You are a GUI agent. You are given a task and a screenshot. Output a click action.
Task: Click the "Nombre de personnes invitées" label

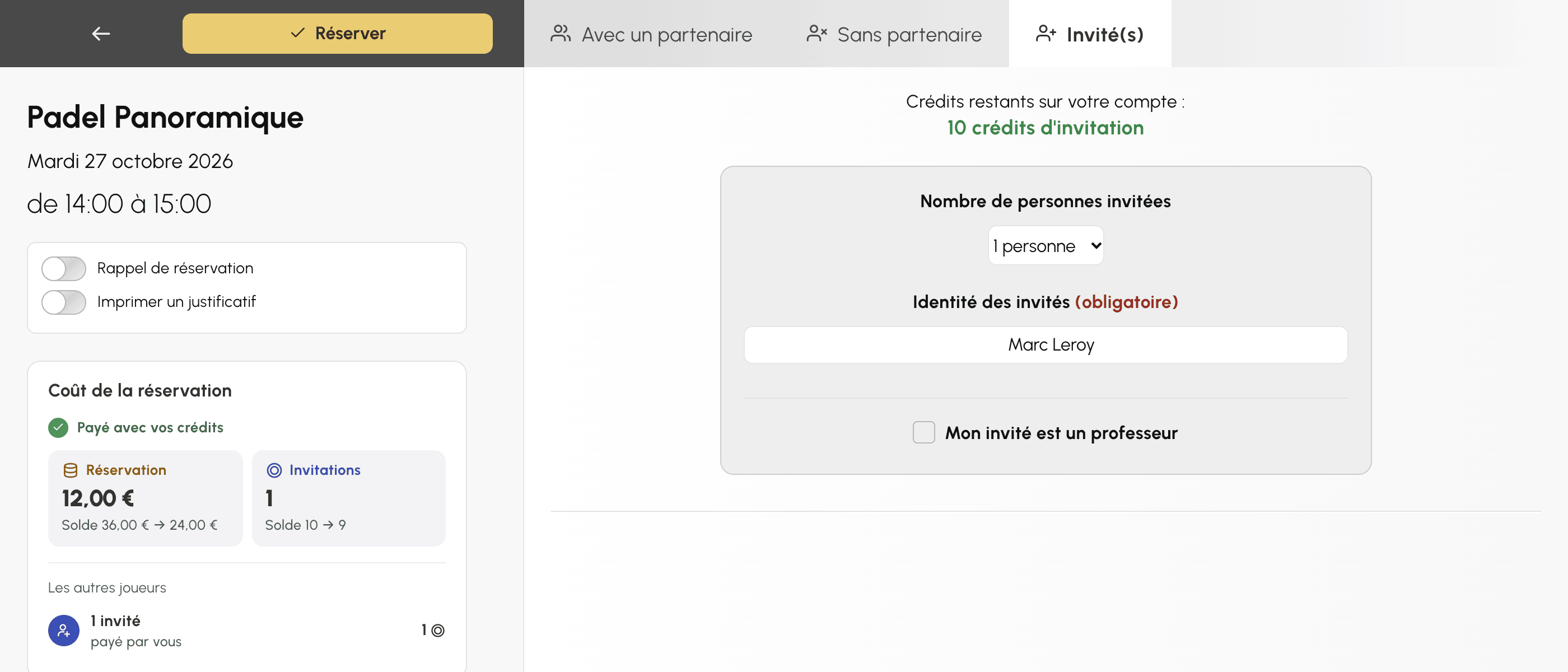(x=1045, y=201)
